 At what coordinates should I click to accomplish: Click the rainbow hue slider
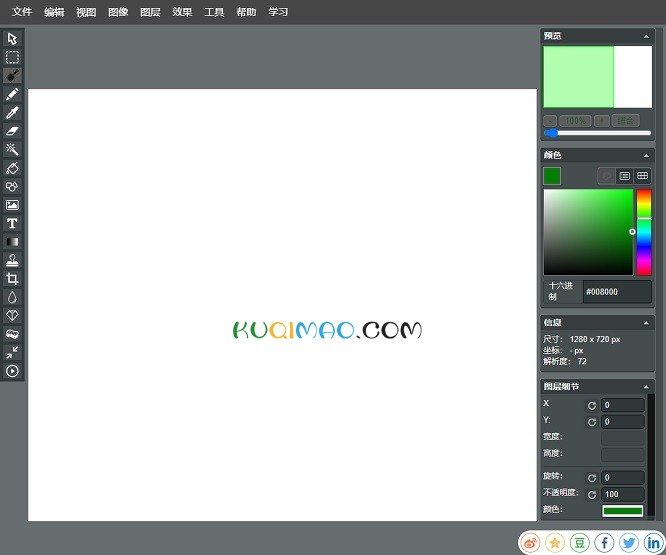[644, 232]
